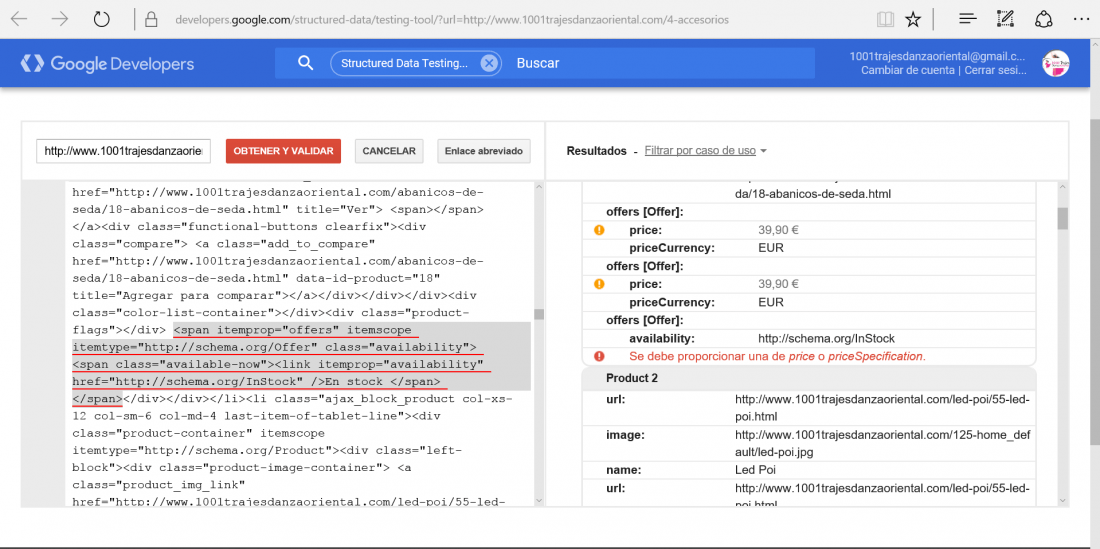Click results panel scrollbar thumb
Image resolution: width=1100 pixels, height=549 pixels.
pos(1063,219)
